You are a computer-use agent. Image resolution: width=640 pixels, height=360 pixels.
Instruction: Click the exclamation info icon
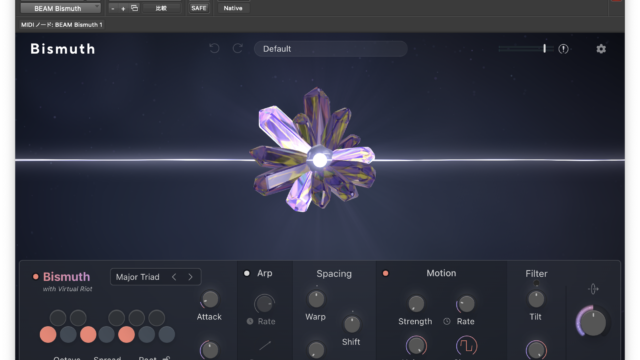pos(563,49)
